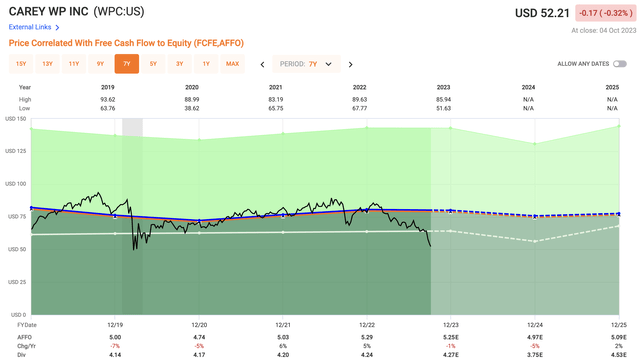This screenshot has width=640, height=361.
Task: Click the CAREY WP INC title
Action: click(x=49, y=11)
